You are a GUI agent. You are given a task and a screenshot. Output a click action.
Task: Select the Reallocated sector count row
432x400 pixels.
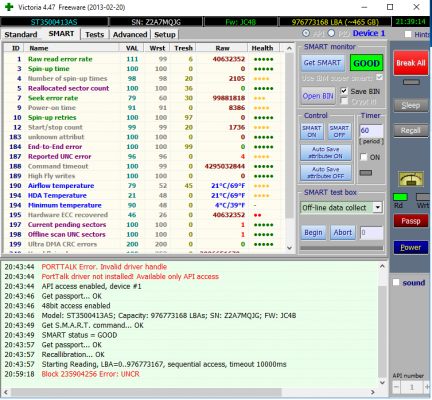pyautogui.click(x=144, y=88)
